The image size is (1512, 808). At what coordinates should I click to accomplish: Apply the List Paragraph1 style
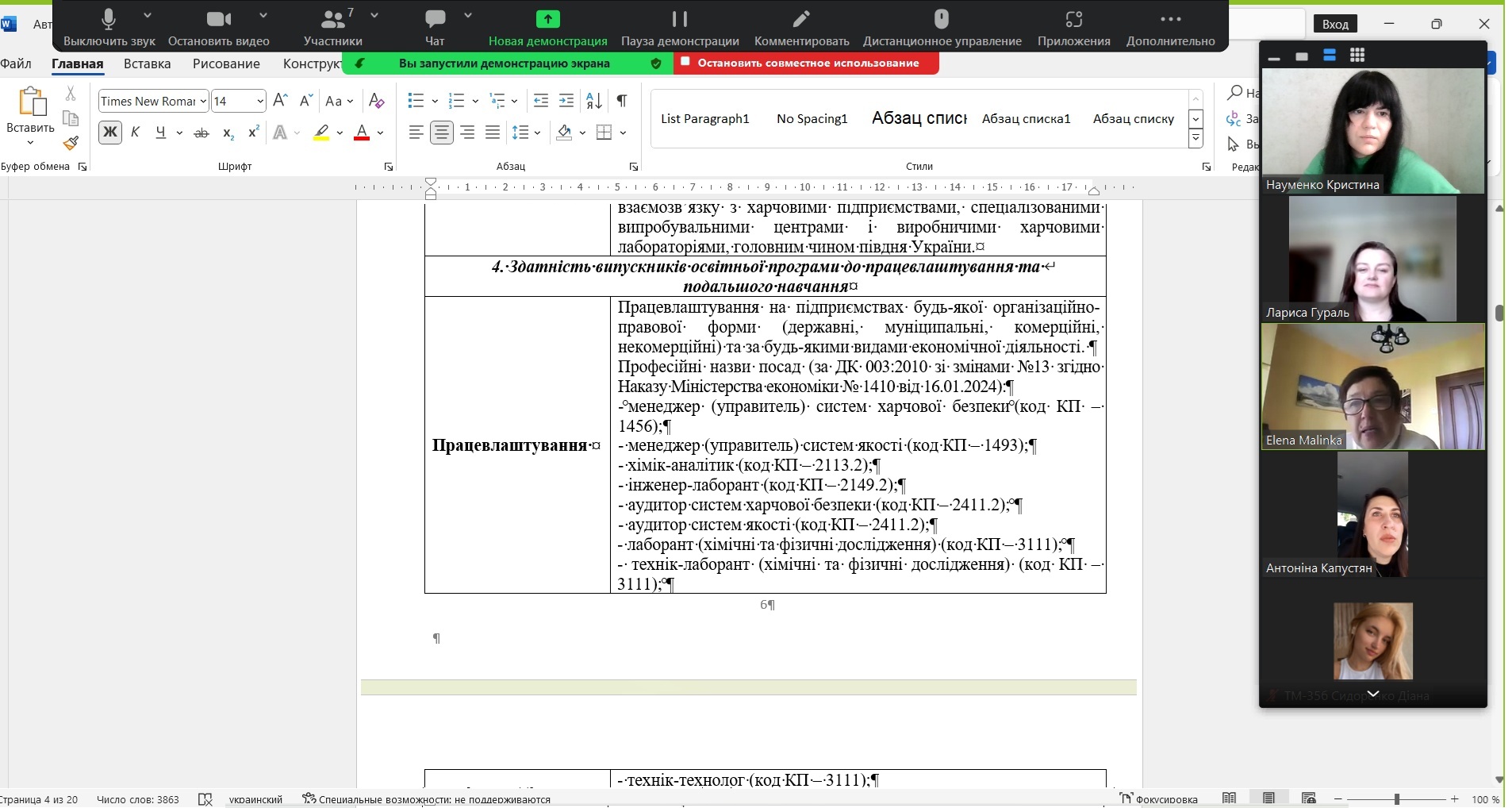click(x=705, y=118)
